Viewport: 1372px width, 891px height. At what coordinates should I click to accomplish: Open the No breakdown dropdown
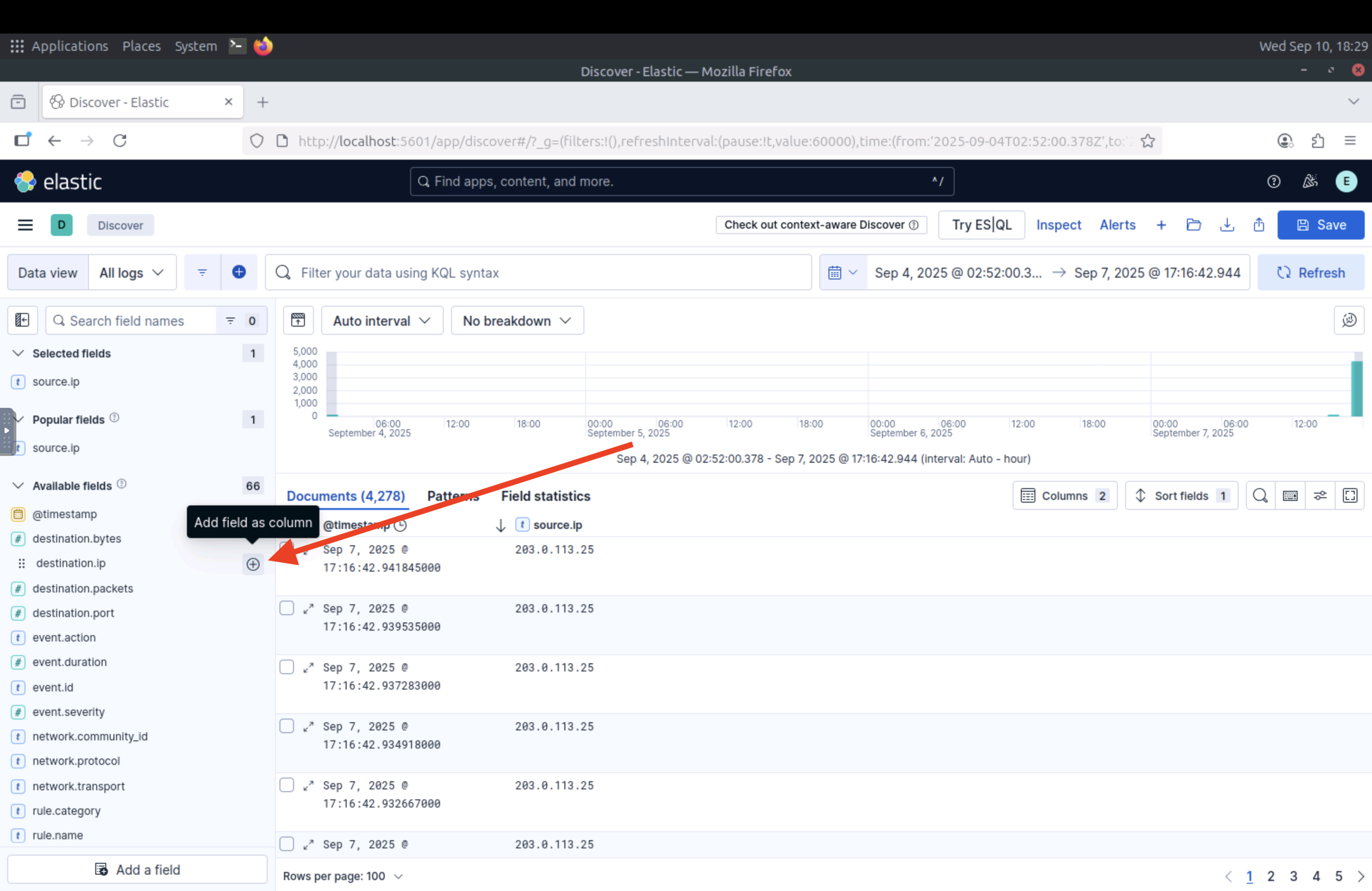[516, 320]
